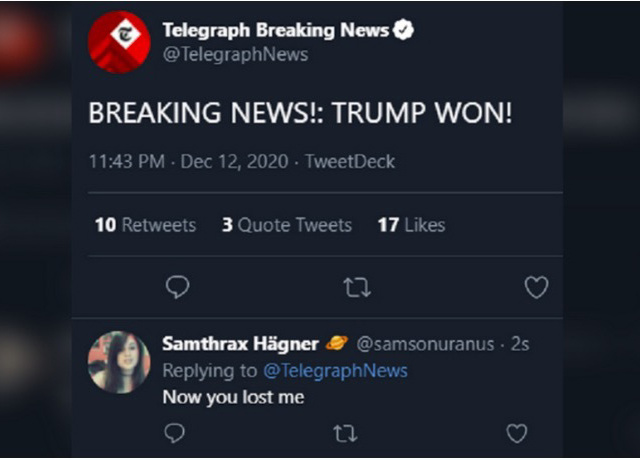
Task: View the 17 Likes list
Action: [411, 225]
